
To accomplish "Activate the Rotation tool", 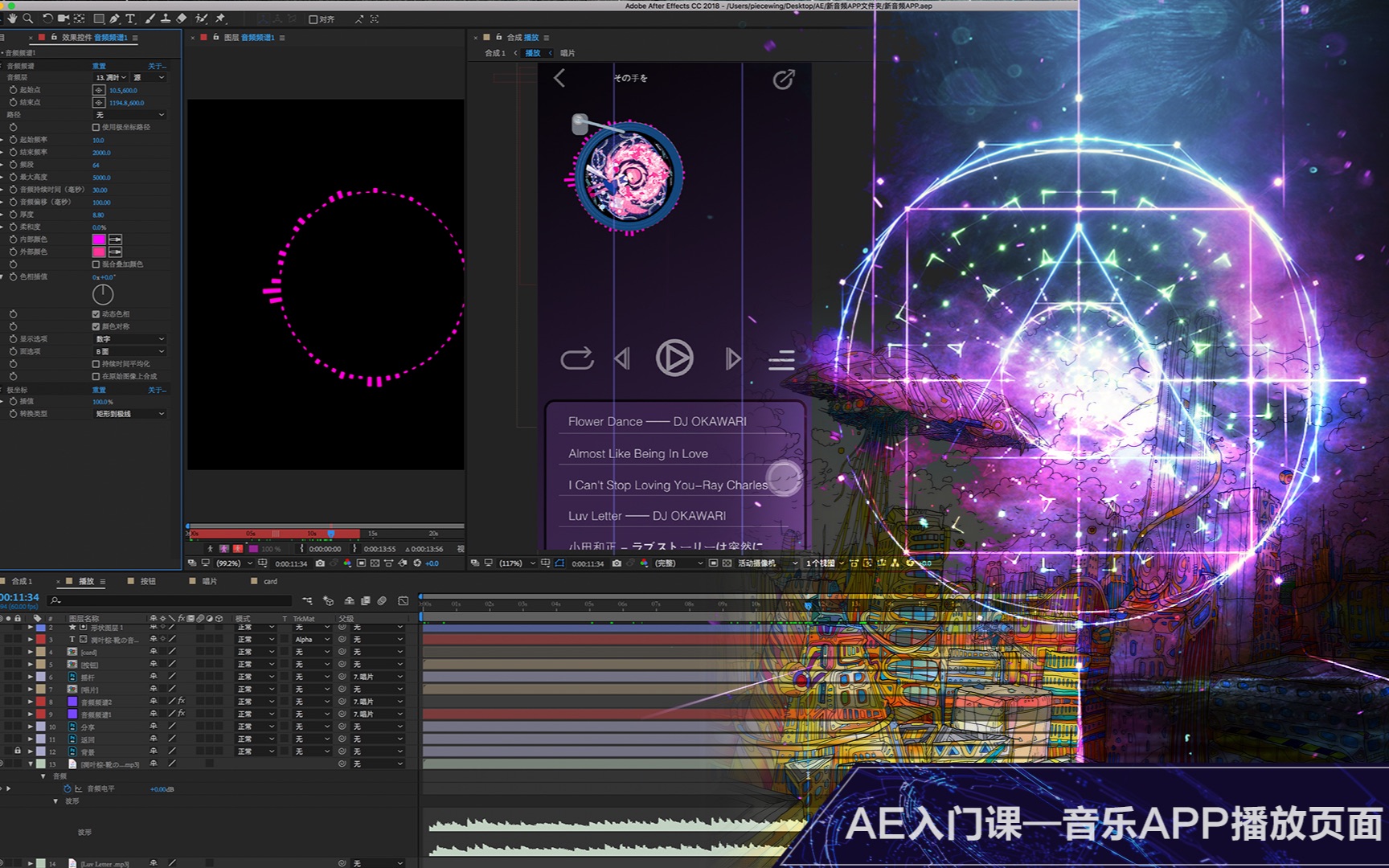I will [47, 18].
